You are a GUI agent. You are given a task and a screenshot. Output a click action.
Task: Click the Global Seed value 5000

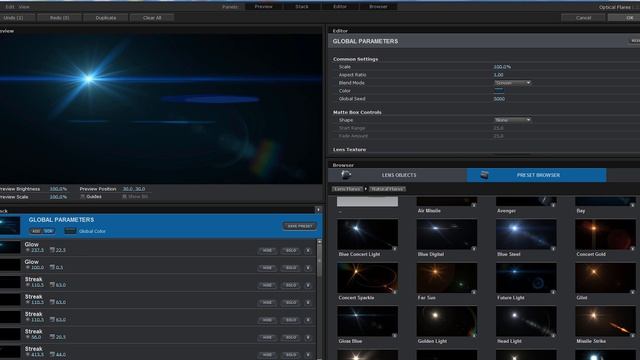[499, 99]
